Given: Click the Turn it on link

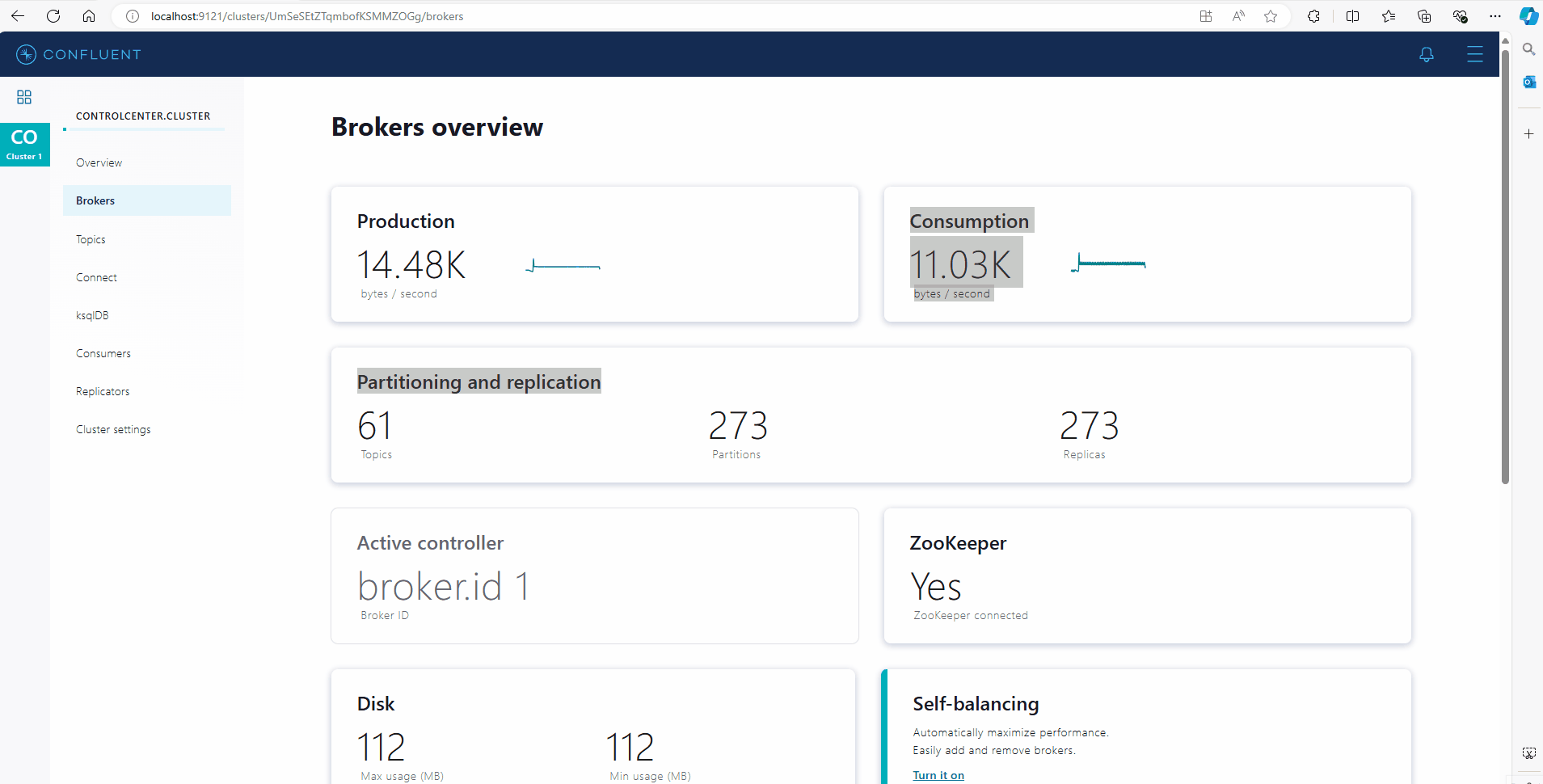Looking at the screenshot, I should [x=938, y=775].
